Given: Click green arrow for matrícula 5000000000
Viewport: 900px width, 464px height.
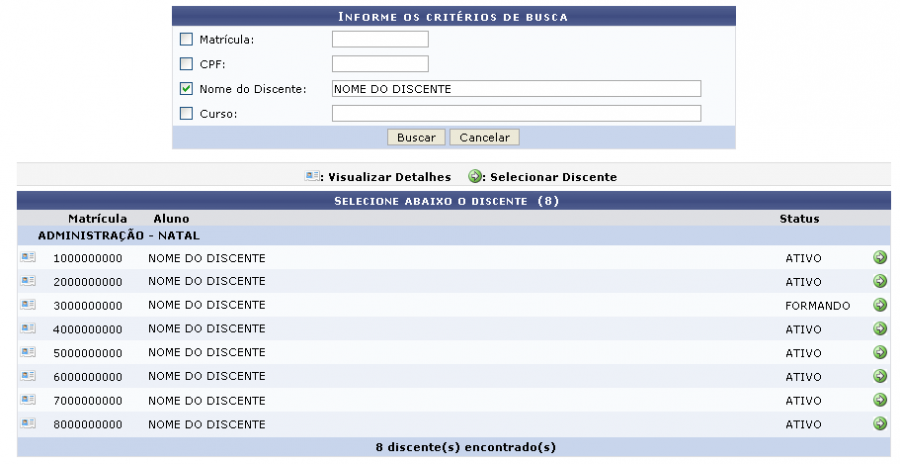Looking at the screenshot, I should click(880, 352).
